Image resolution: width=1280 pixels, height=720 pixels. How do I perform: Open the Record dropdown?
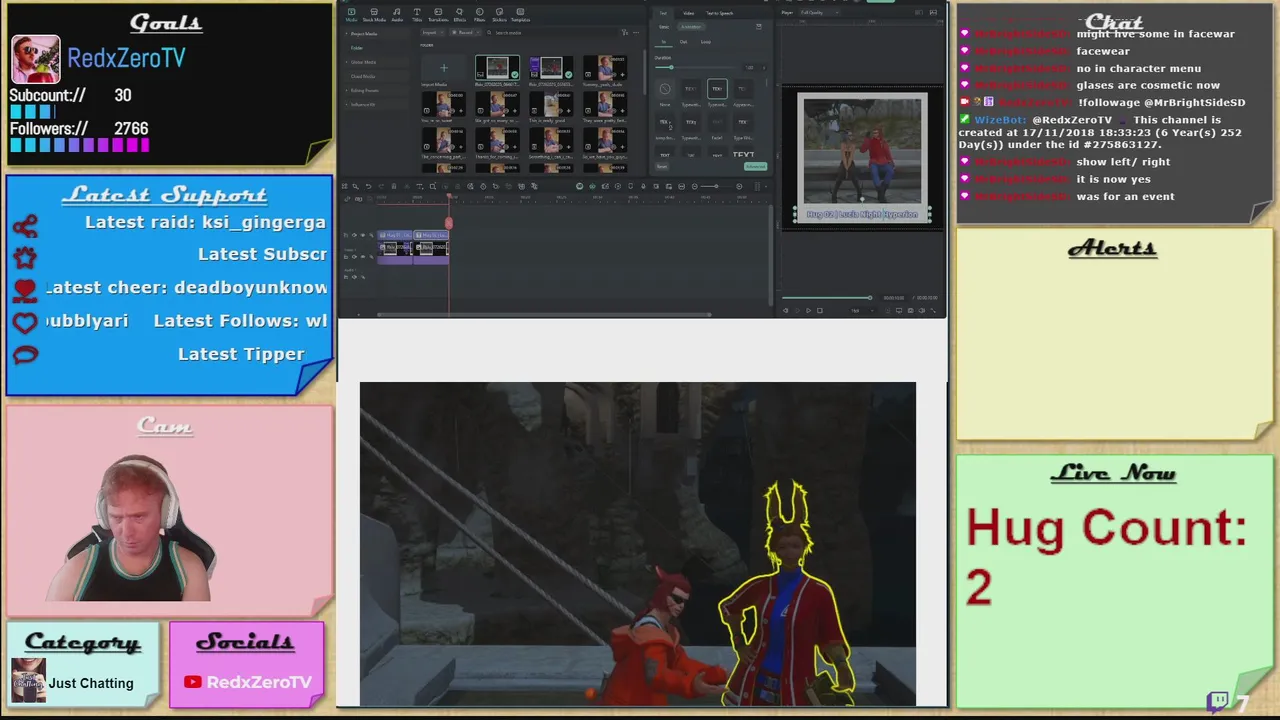coord(466,33)
